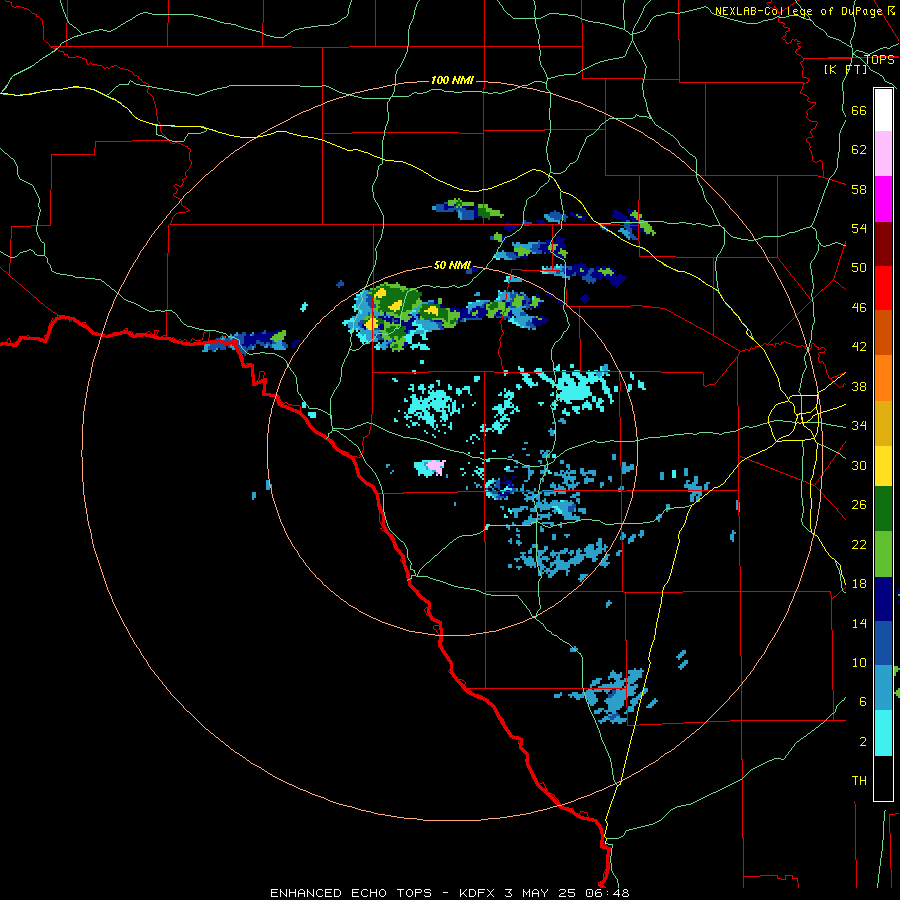The width and height of the screenshot is (900, 900).
Task: Click the legend value 26
Action: click(859, 505)
